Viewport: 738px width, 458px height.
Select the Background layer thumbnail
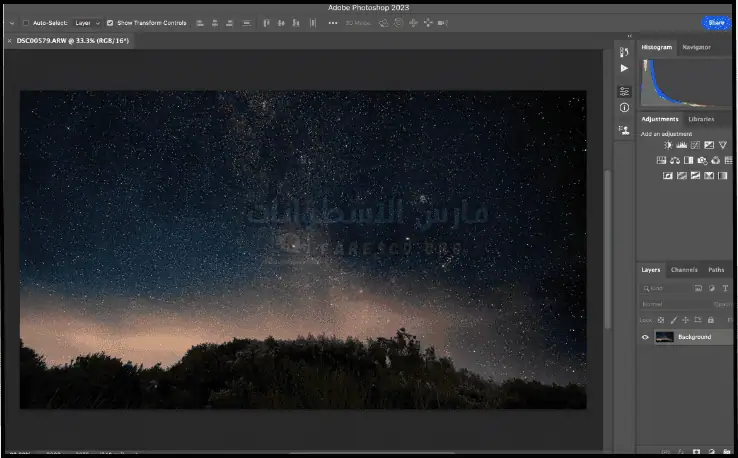[x=664, y=337]
